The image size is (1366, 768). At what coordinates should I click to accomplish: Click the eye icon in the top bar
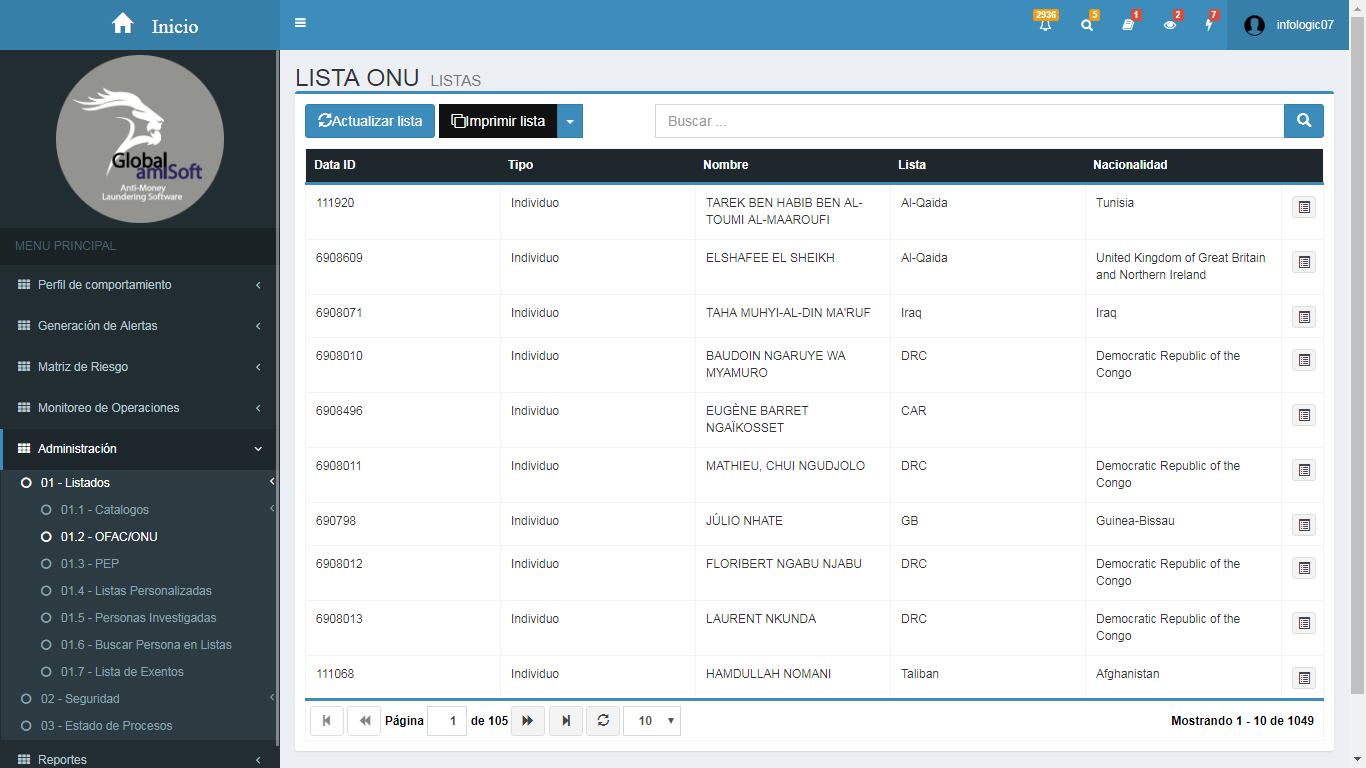1170,25
